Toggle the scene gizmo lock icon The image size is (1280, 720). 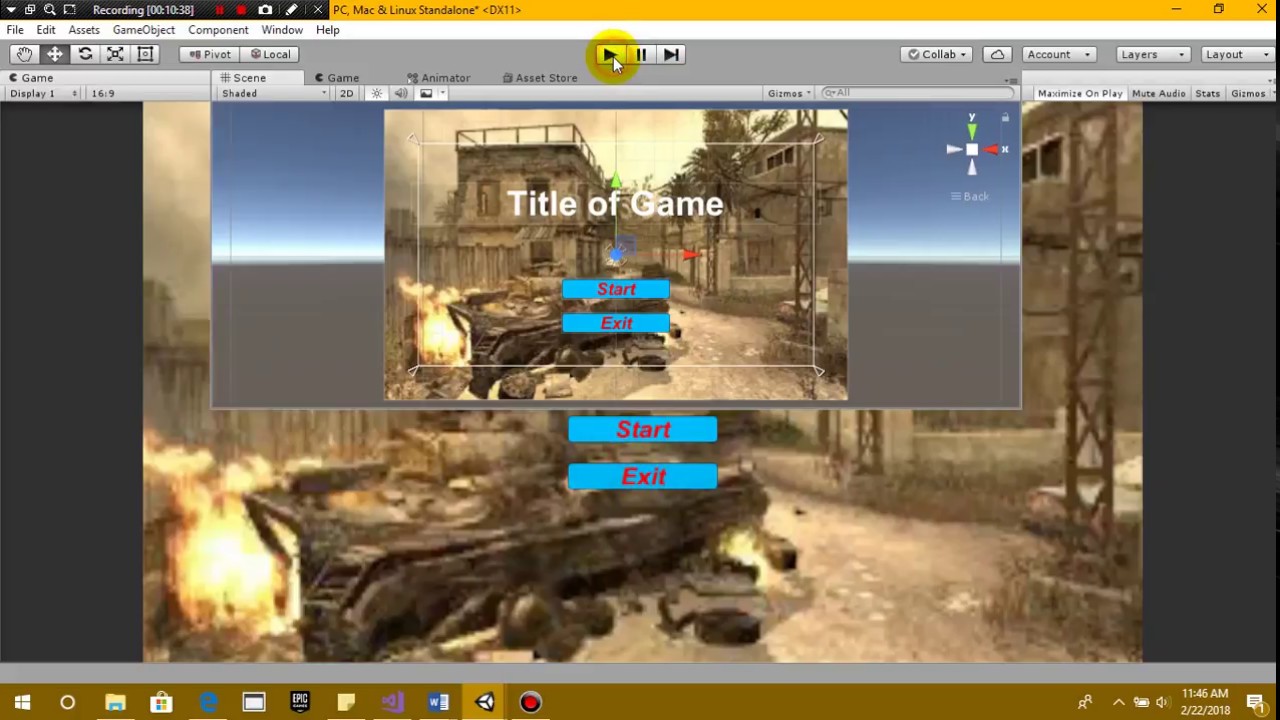(1005, 118)
